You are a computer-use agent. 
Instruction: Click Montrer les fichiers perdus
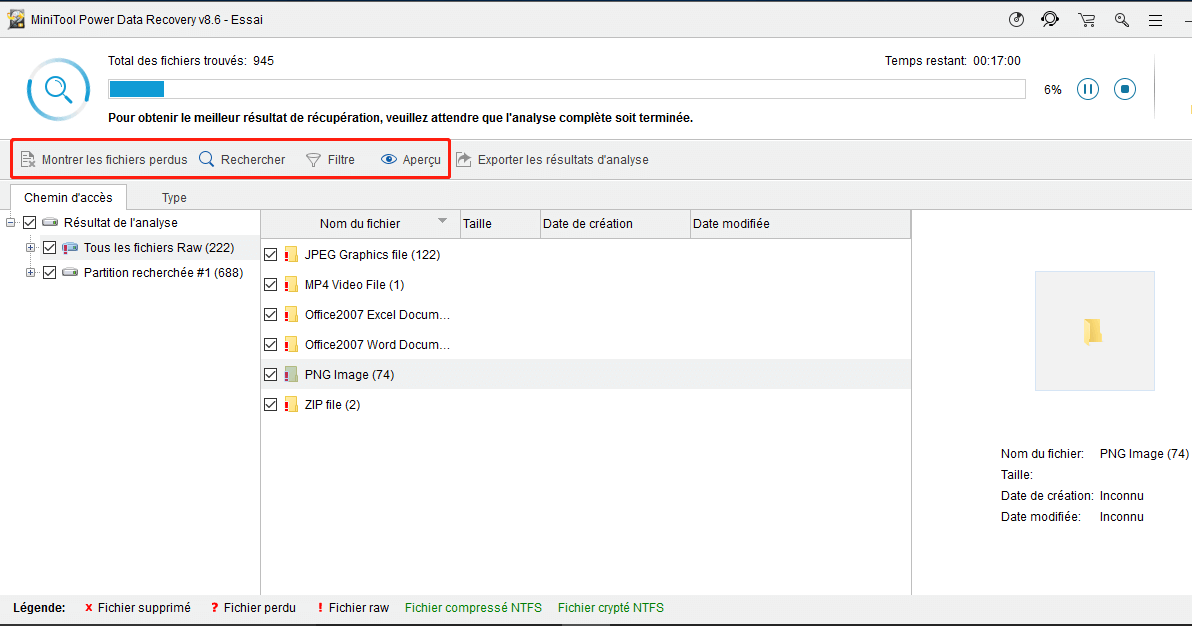104,159
